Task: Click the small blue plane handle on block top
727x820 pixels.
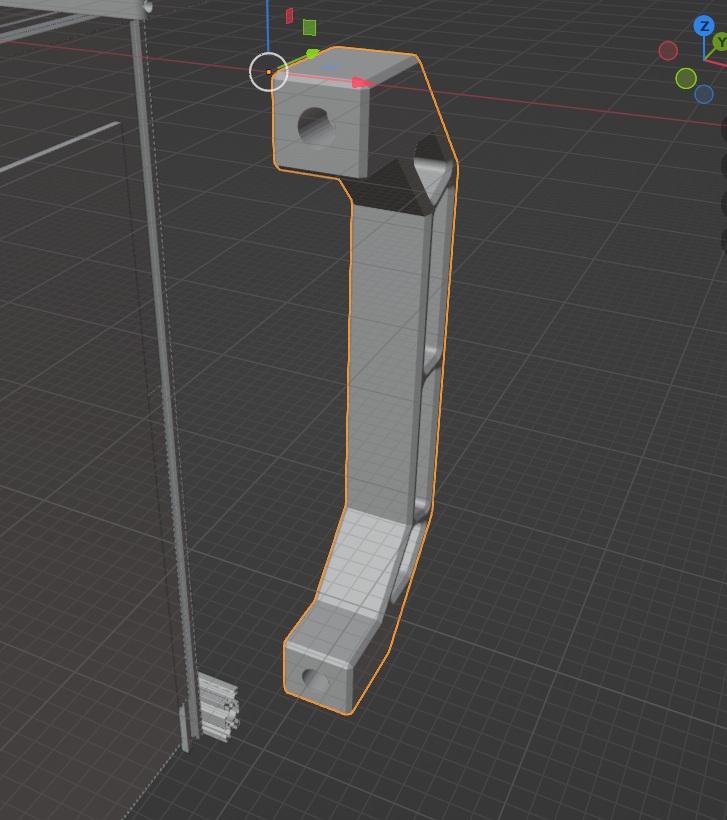Action: point(330,67)
